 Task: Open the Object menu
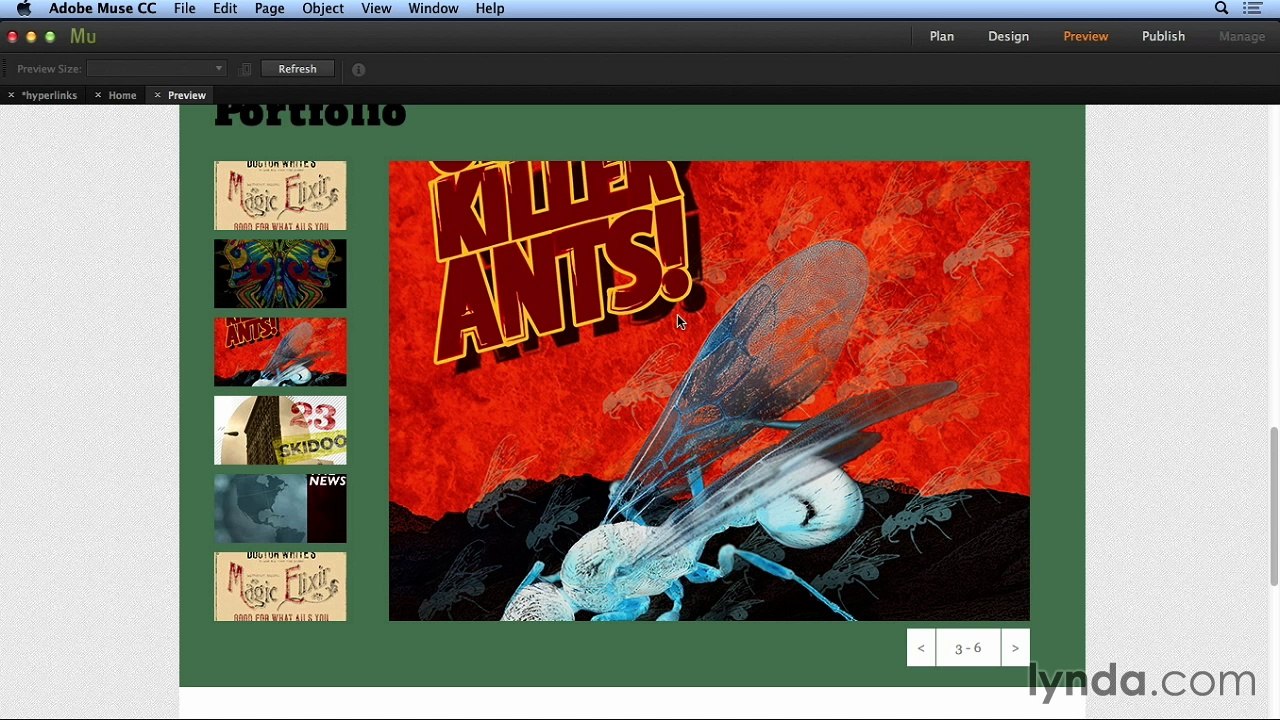pos(323,9)
